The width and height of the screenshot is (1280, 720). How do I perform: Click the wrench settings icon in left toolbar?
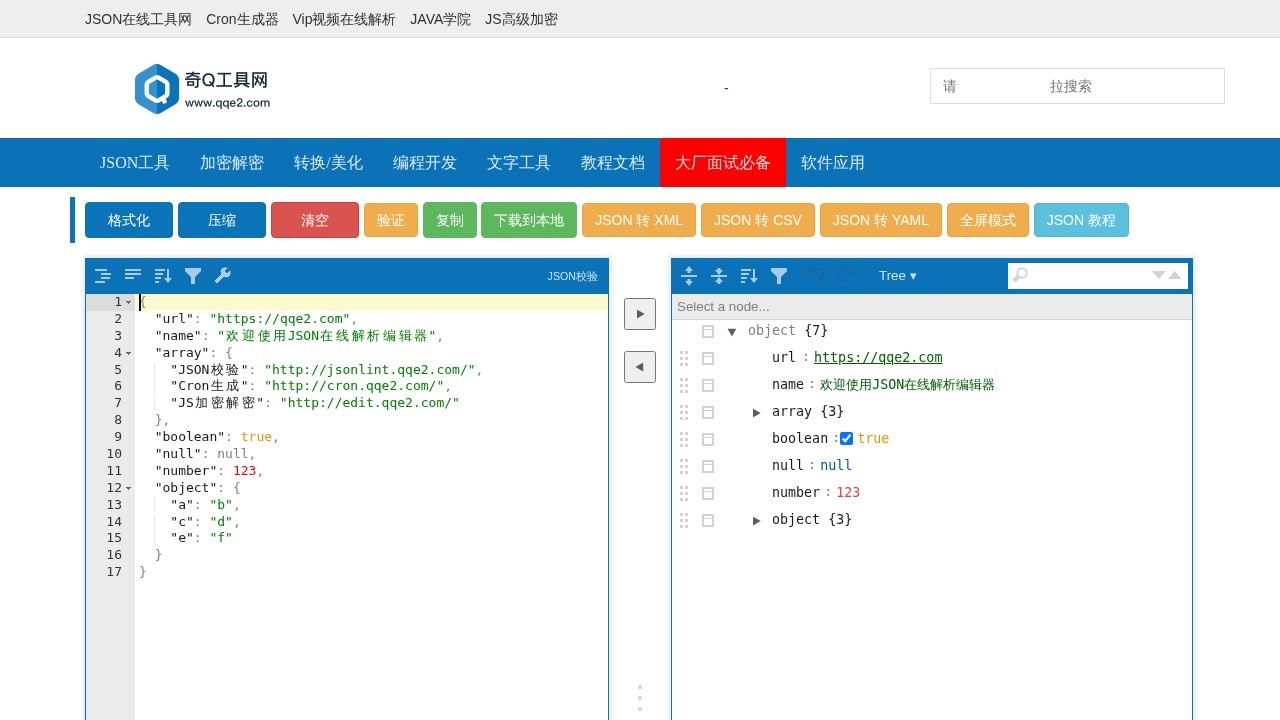(x=222, y=275)
